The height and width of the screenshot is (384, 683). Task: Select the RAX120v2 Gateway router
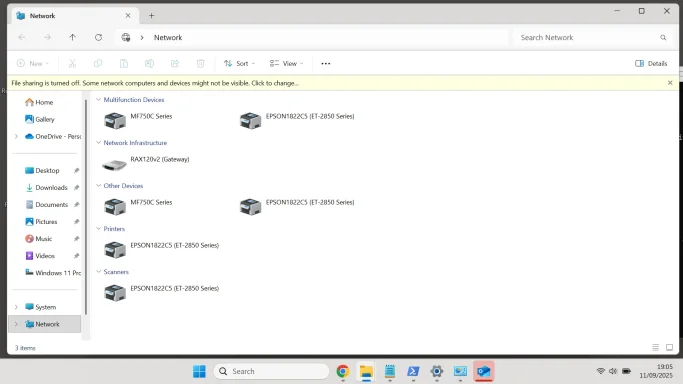[x=145, y=164]
